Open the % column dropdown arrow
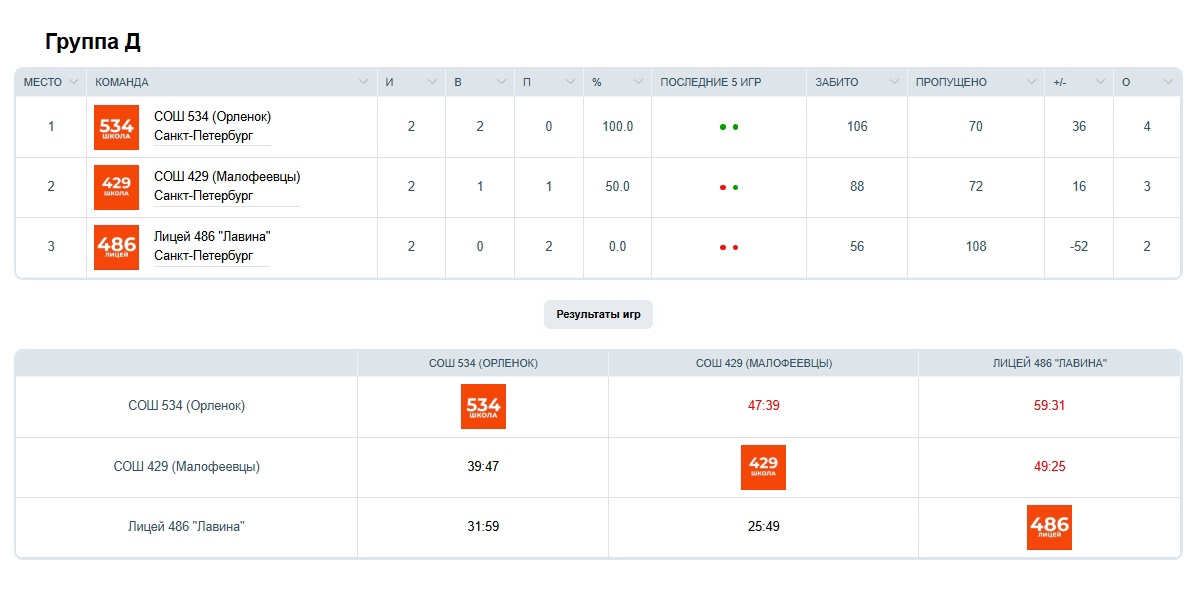Image resolution: width=1201 pixels, height=609 pixels. coord(638,82)
